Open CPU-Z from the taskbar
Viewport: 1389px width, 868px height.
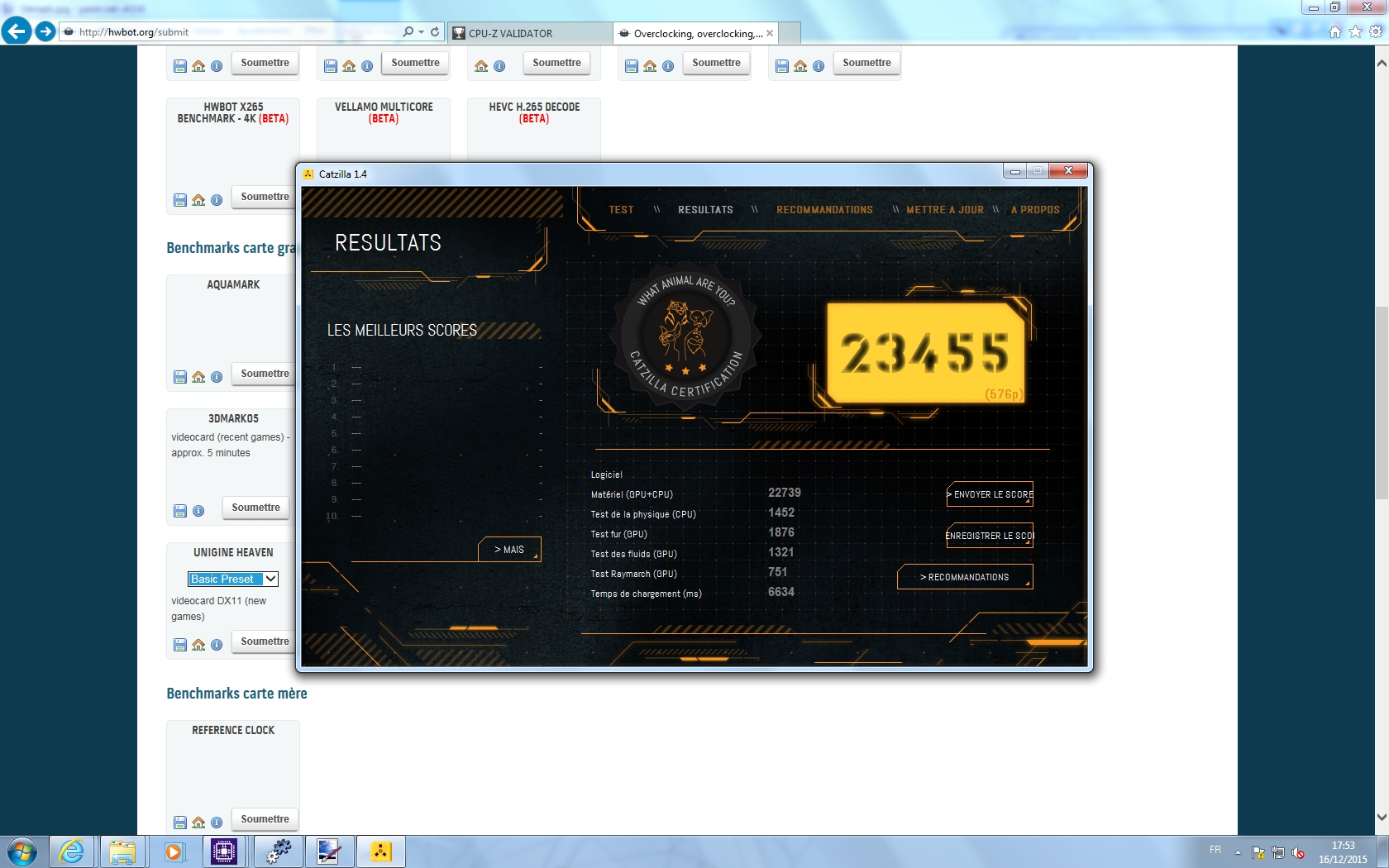(224, 851)
